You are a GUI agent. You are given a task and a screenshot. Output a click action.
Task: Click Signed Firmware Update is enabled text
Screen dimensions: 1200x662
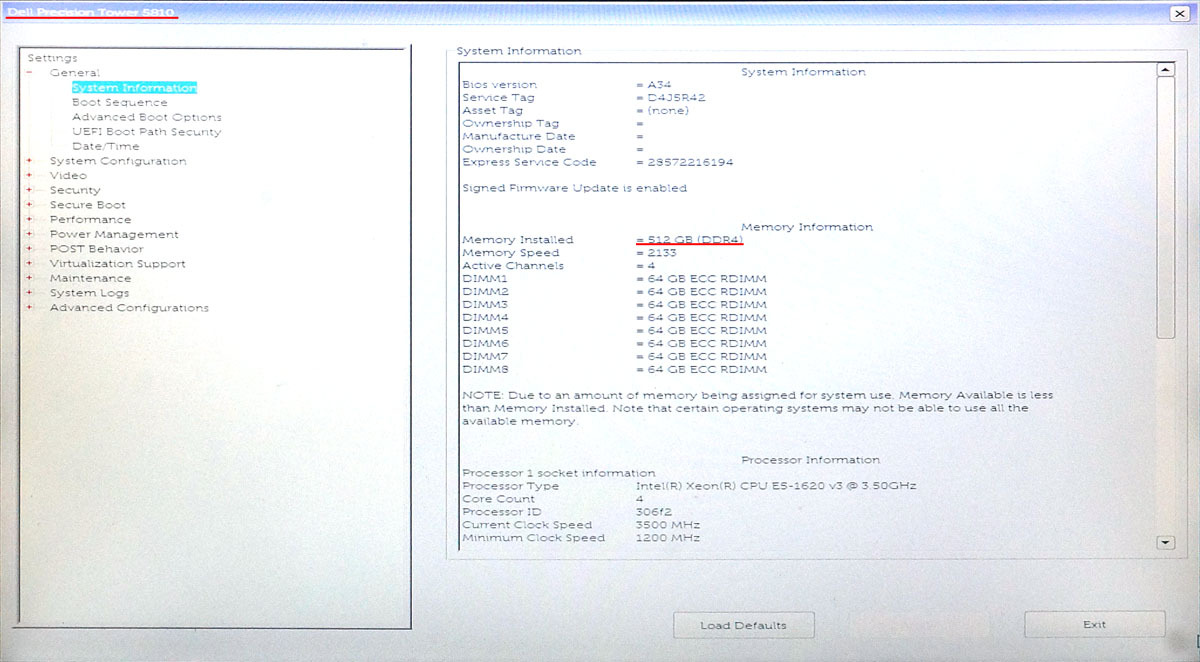(x=574, y=188)
